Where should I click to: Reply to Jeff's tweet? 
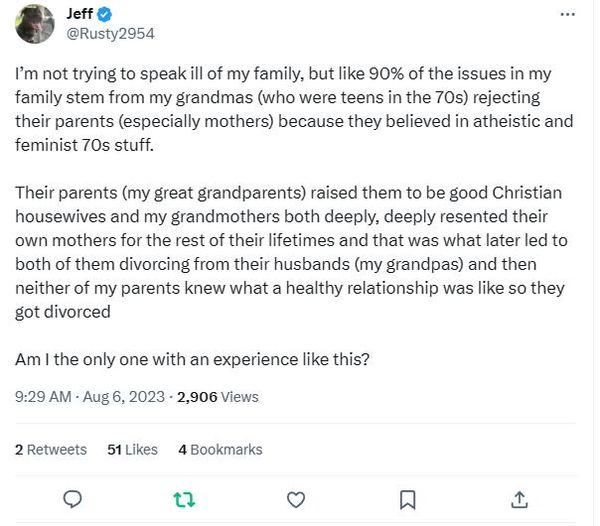pos(72,498)
